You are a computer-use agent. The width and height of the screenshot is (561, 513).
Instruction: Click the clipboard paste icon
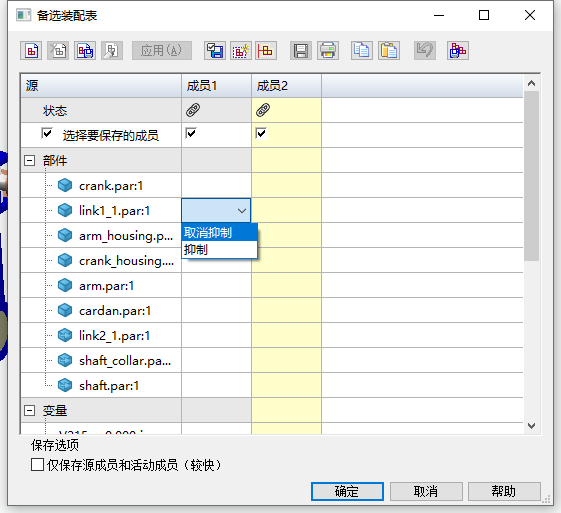(389, 50)
